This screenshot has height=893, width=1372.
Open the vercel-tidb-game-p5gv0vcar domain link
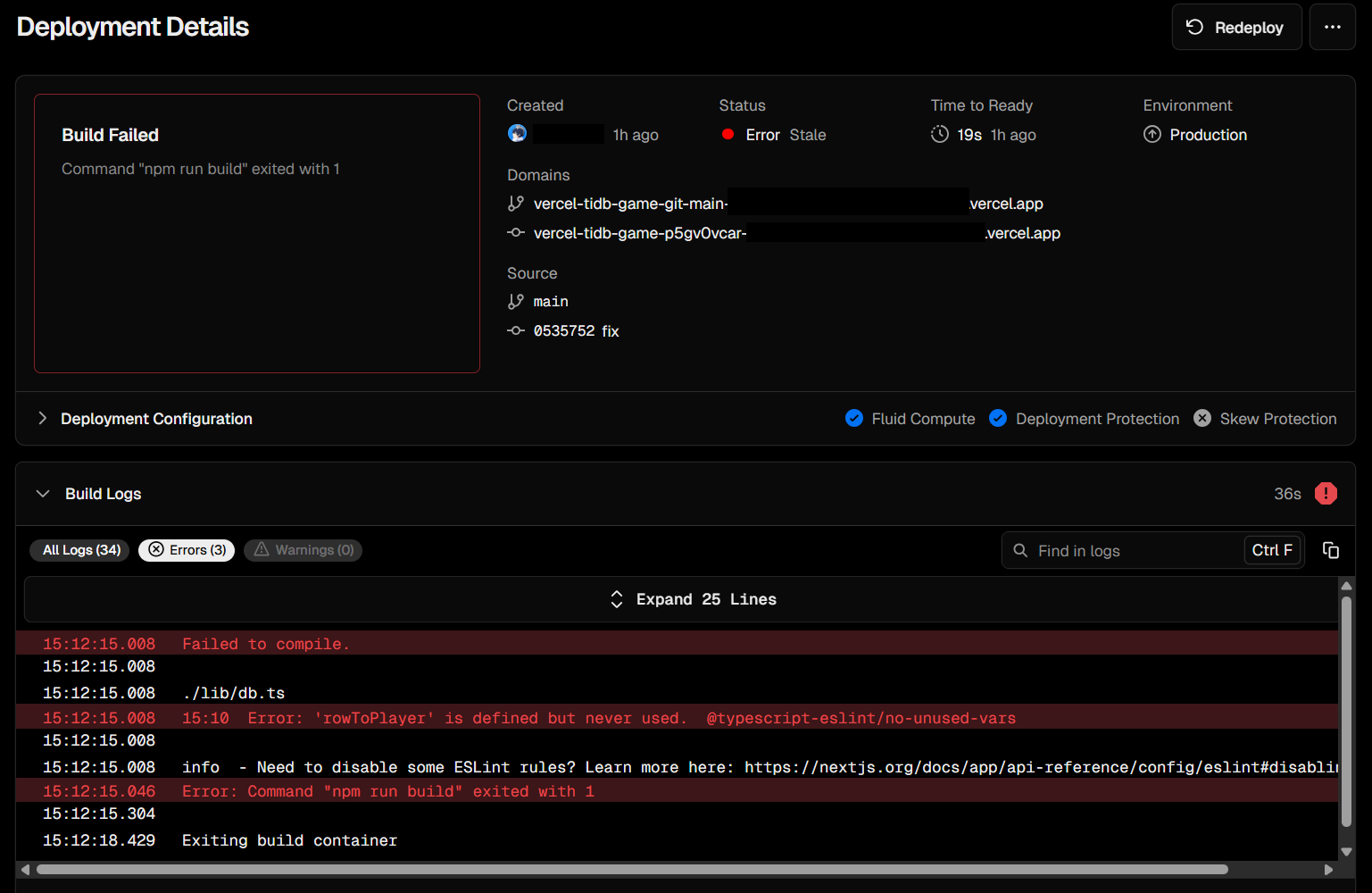coord(797,233)
